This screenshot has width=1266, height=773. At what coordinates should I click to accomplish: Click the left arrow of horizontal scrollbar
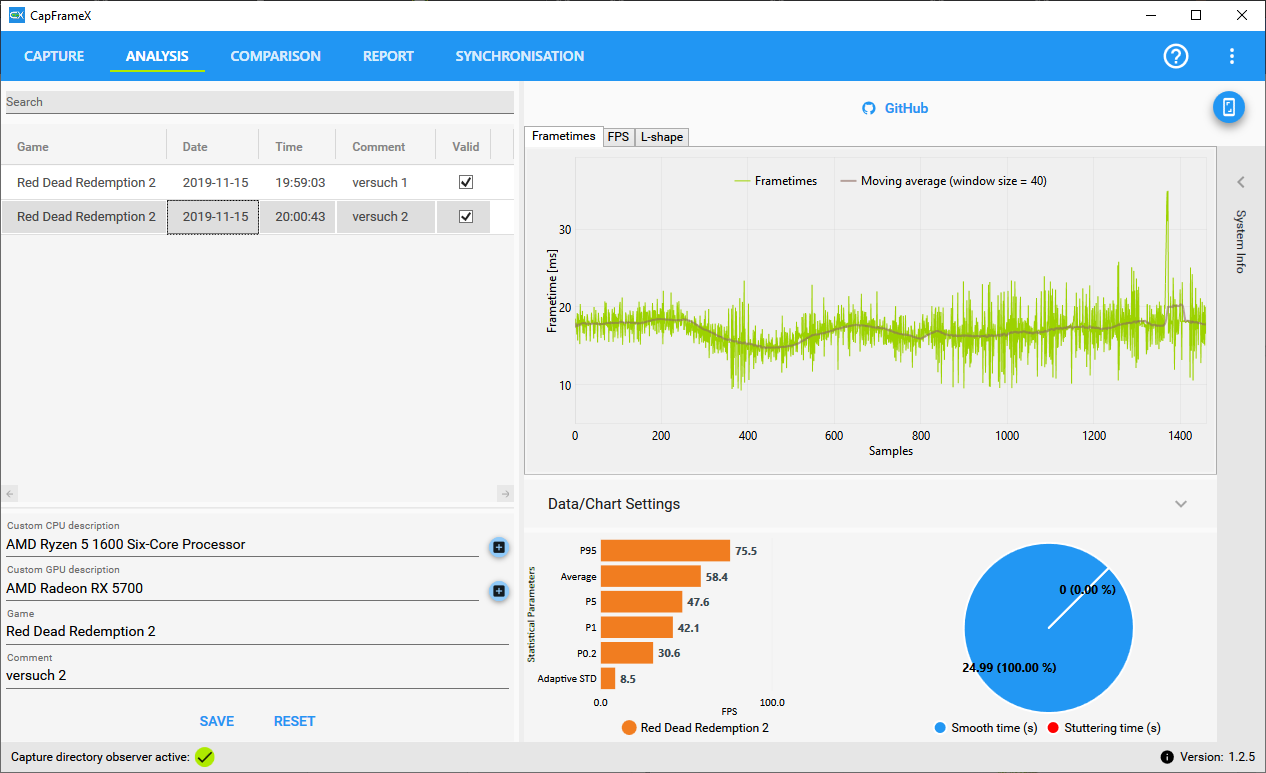tap(10, 494)
